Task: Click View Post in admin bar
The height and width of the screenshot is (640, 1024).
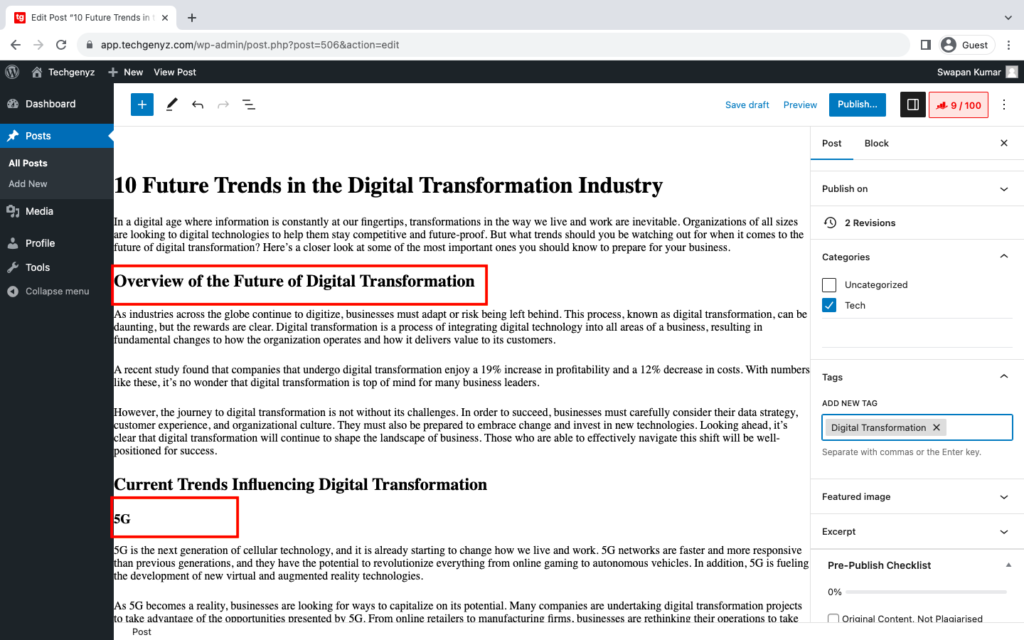Action: click(174, 72)
